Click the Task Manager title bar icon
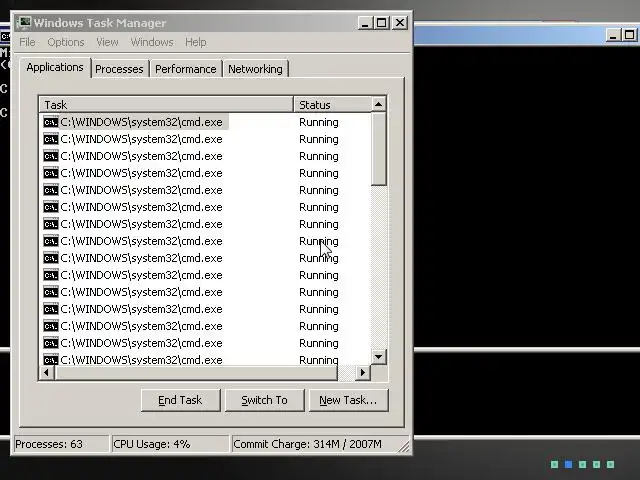Screen dimensions: 640x480 (x=24, y=22)
